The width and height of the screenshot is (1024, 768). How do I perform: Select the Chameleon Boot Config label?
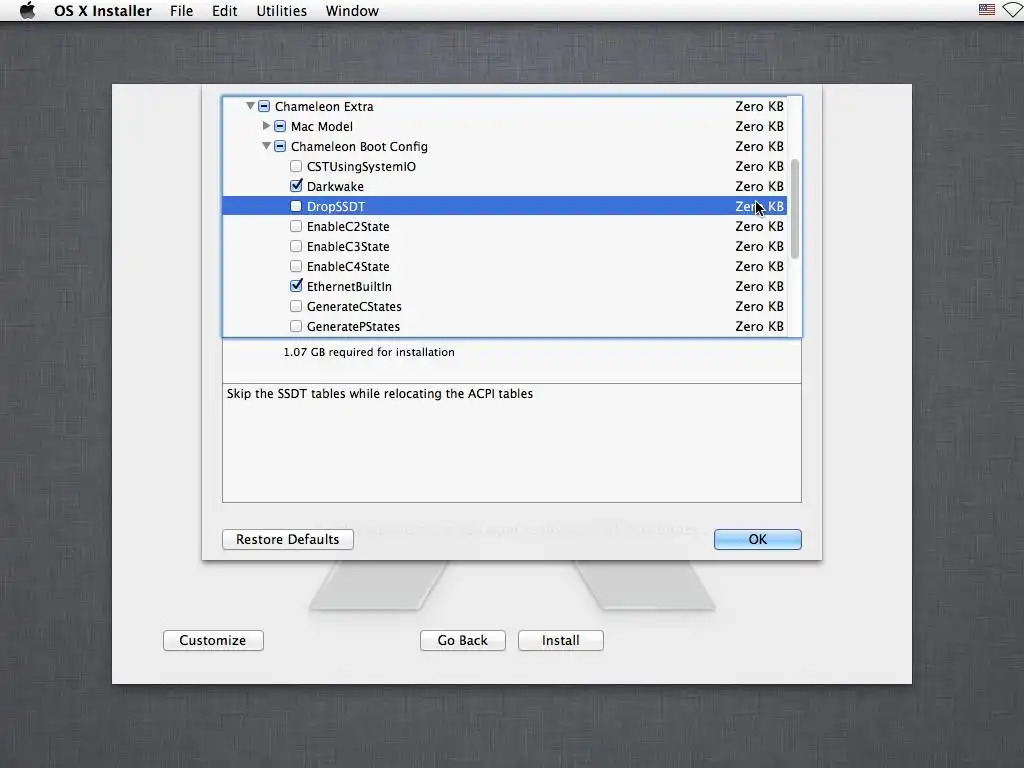(359, 146)
